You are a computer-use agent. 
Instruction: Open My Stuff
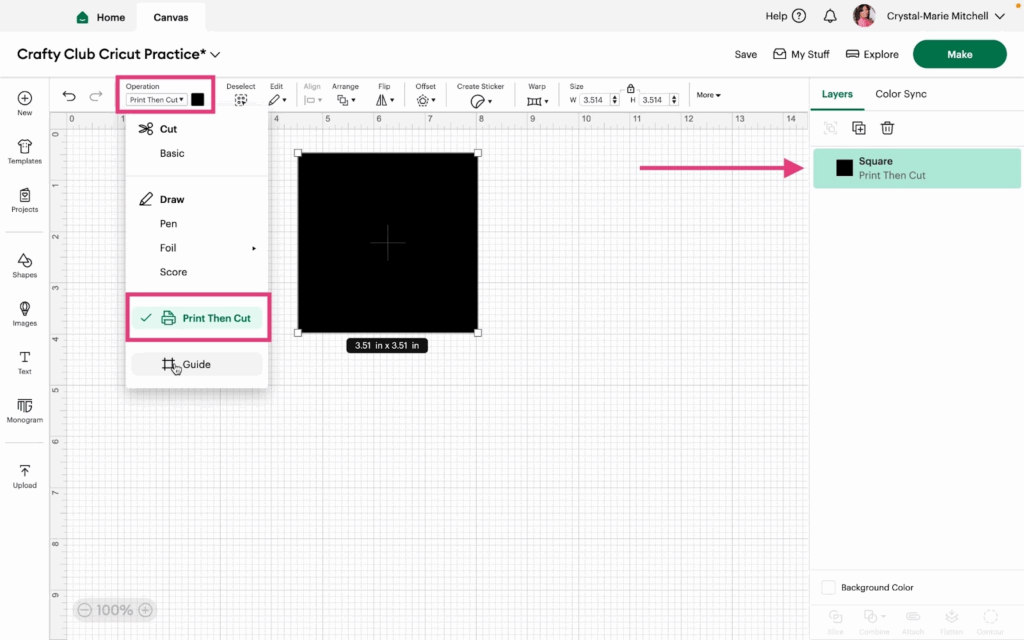(x=801, y=54)
